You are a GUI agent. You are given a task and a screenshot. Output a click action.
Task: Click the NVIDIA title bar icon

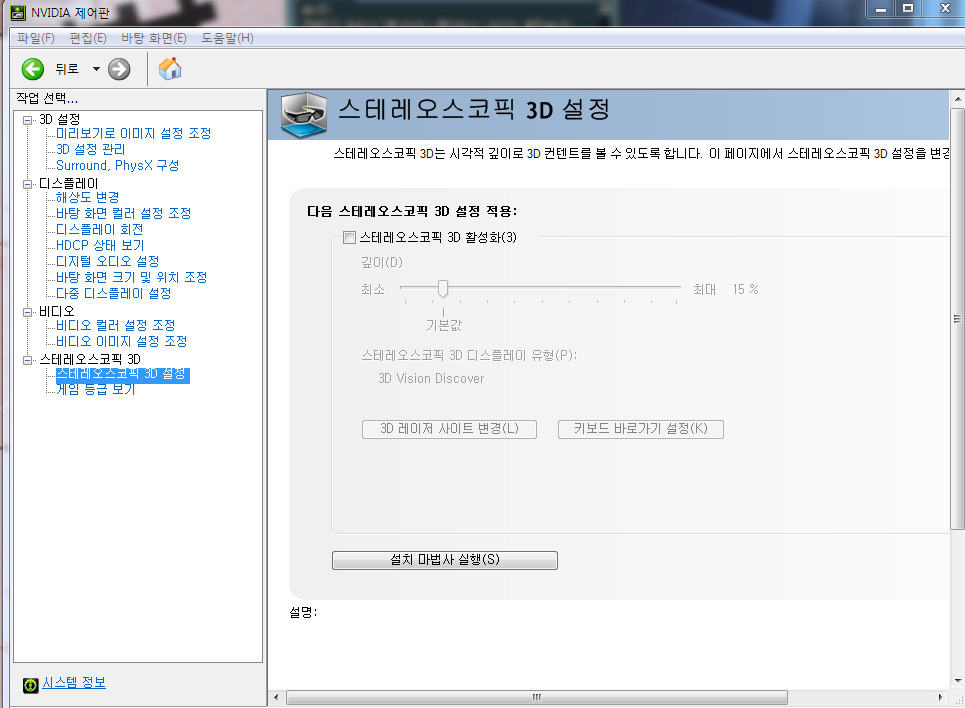(18, 12)
